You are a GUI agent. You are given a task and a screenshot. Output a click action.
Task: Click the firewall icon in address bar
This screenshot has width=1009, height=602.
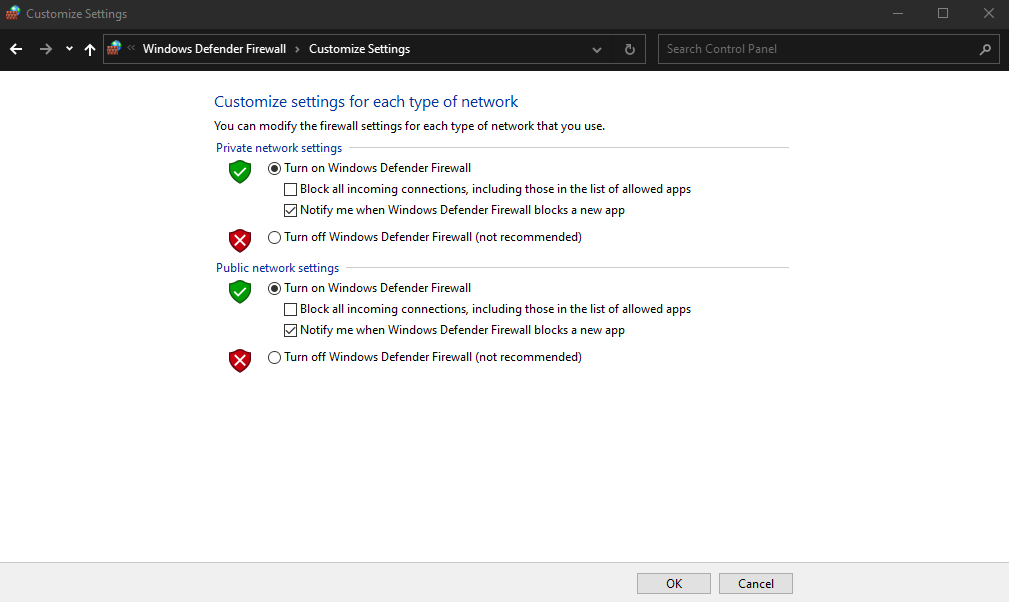pyautogui.click(x=115, y=48)
